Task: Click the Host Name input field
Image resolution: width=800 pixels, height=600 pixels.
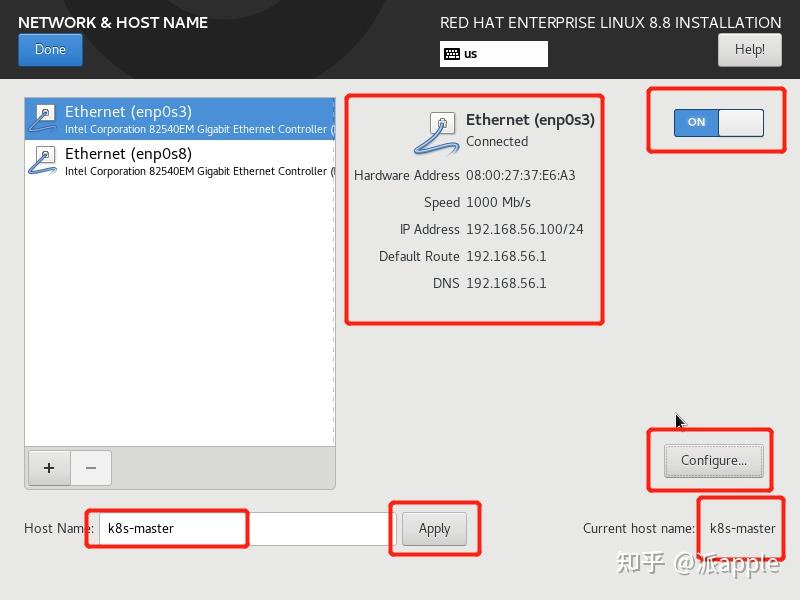Action: pyautogui.click(x=247, y=529)
